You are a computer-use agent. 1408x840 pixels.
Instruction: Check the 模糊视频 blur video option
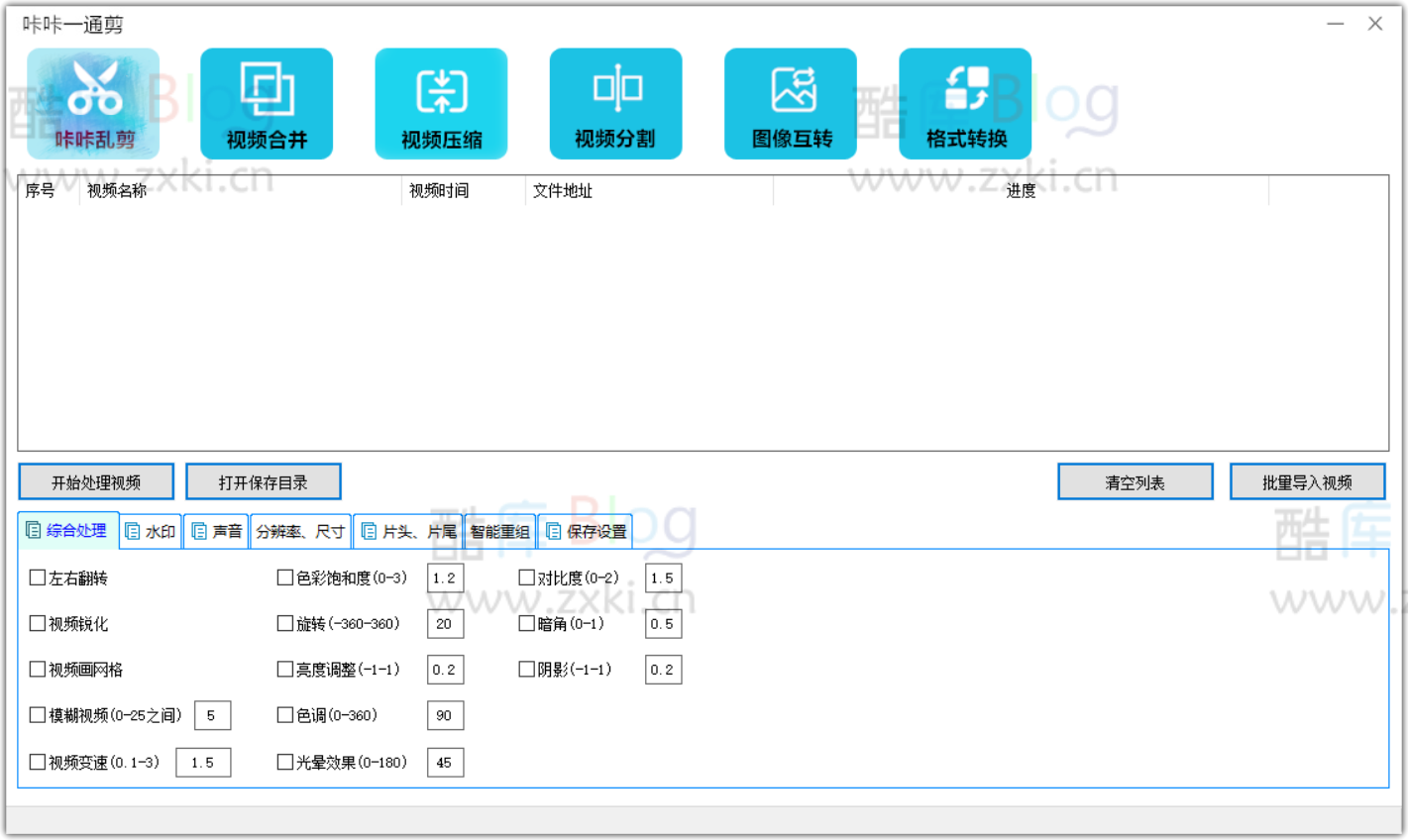click(x=37, y=714)
